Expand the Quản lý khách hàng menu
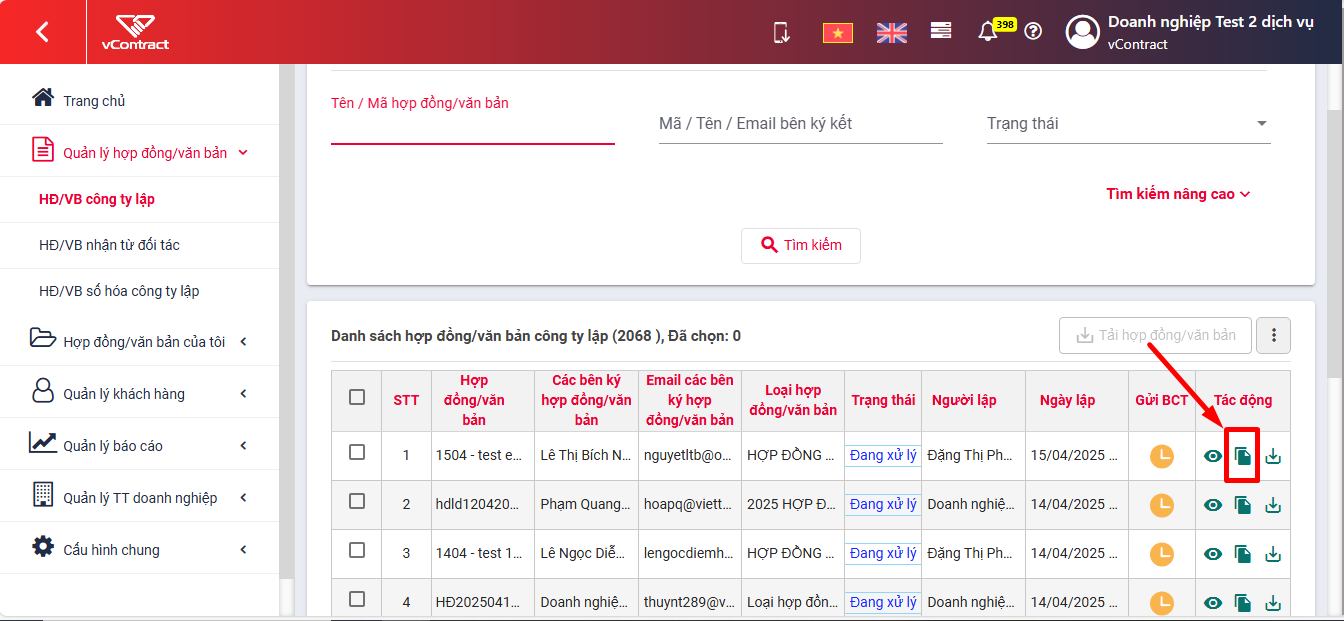 (140, 393)
